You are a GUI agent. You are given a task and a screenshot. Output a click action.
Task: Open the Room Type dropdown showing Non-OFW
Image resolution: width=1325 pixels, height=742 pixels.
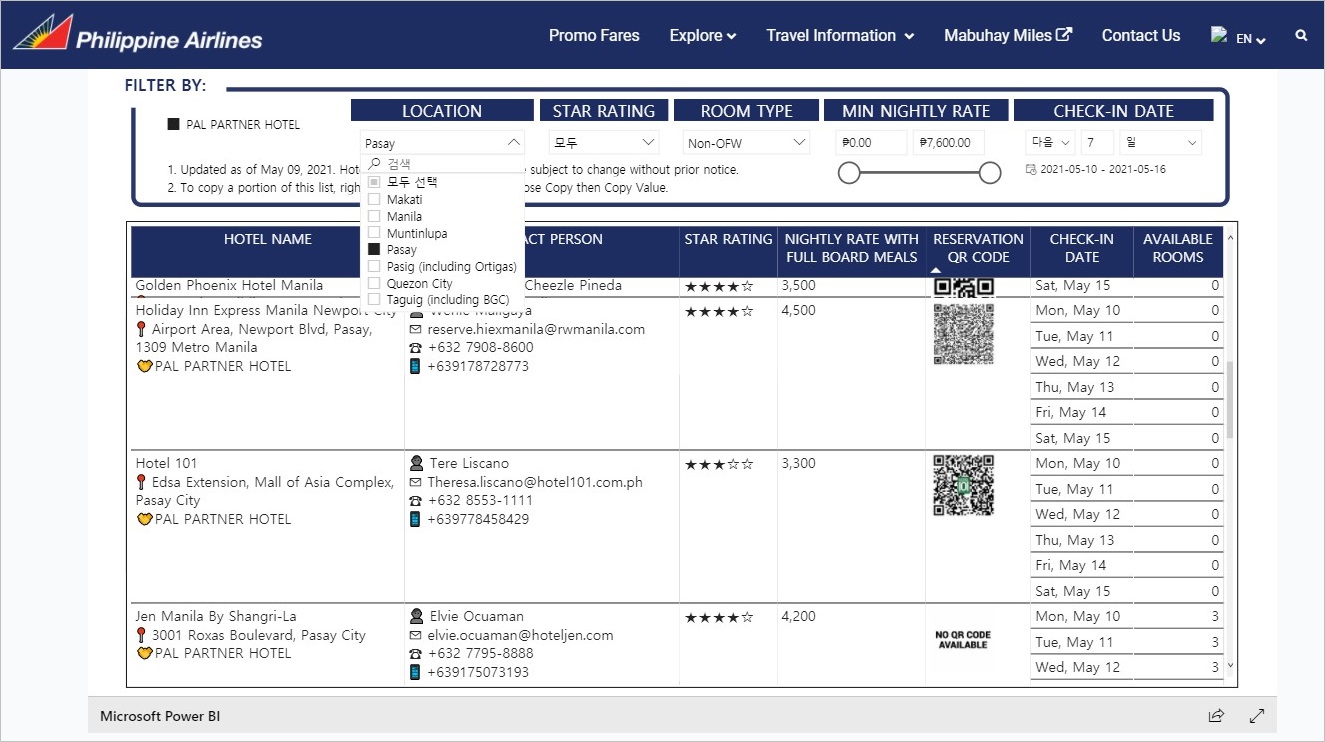pyautogui.click(x=746, y=143)
